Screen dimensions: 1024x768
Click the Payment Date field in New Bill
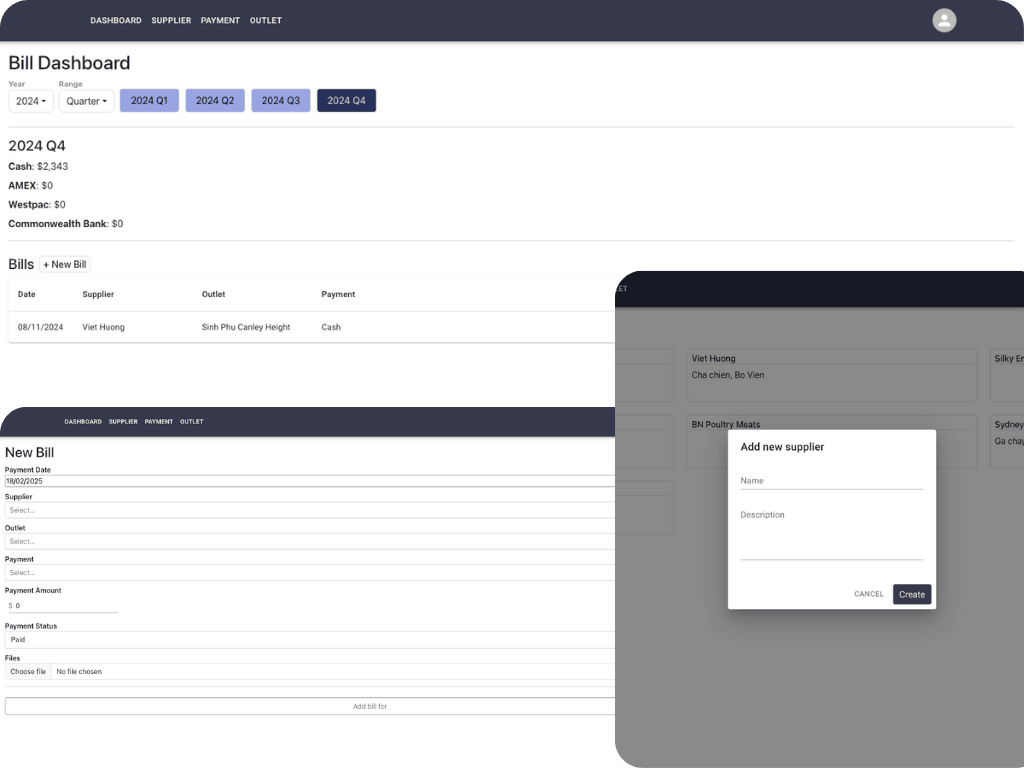pos(300,481)
